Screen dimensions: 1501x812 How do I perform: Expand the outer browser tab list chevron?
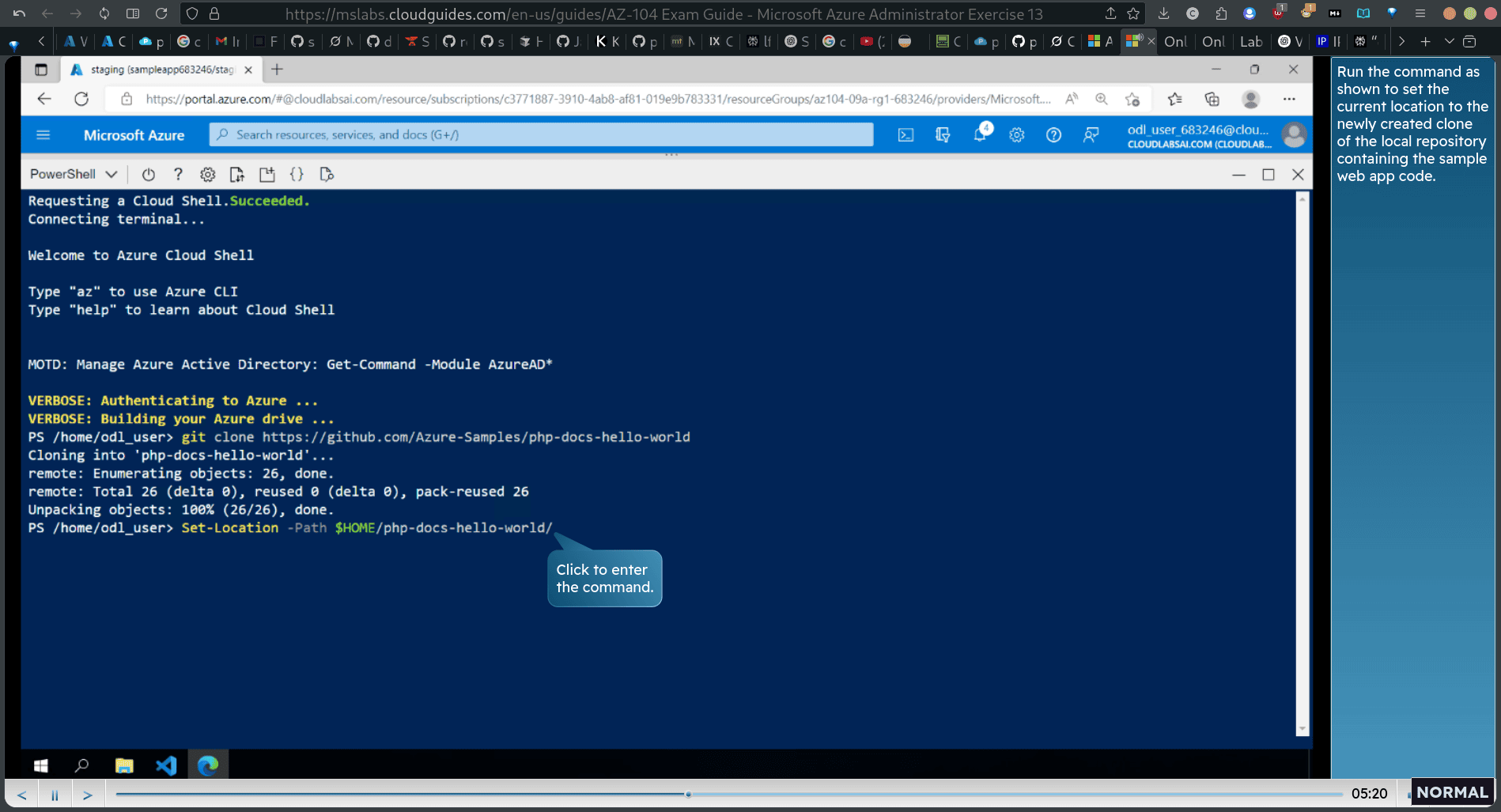[x=1449, y=41]
